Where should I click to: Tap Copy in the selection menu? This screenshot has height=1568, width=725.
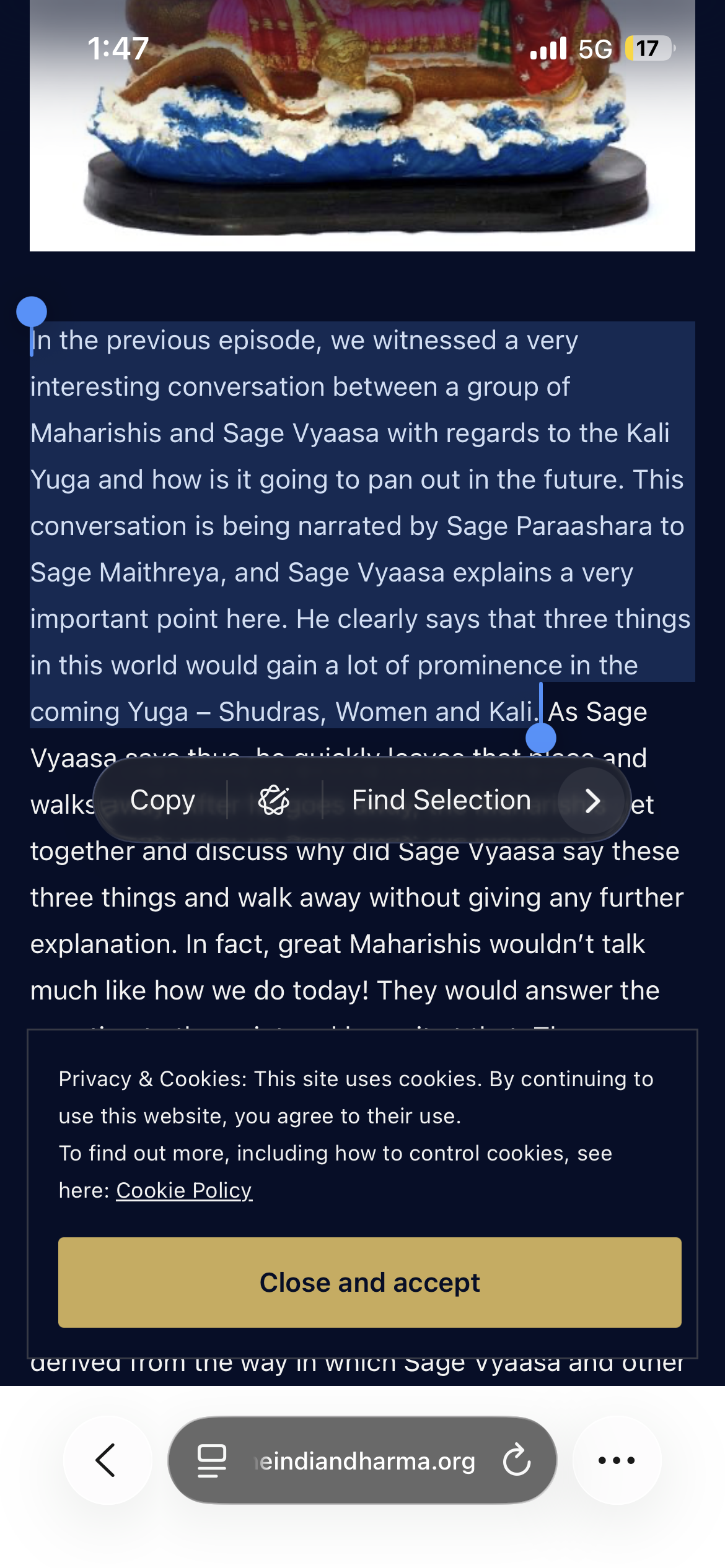click(x=162, y=800)
